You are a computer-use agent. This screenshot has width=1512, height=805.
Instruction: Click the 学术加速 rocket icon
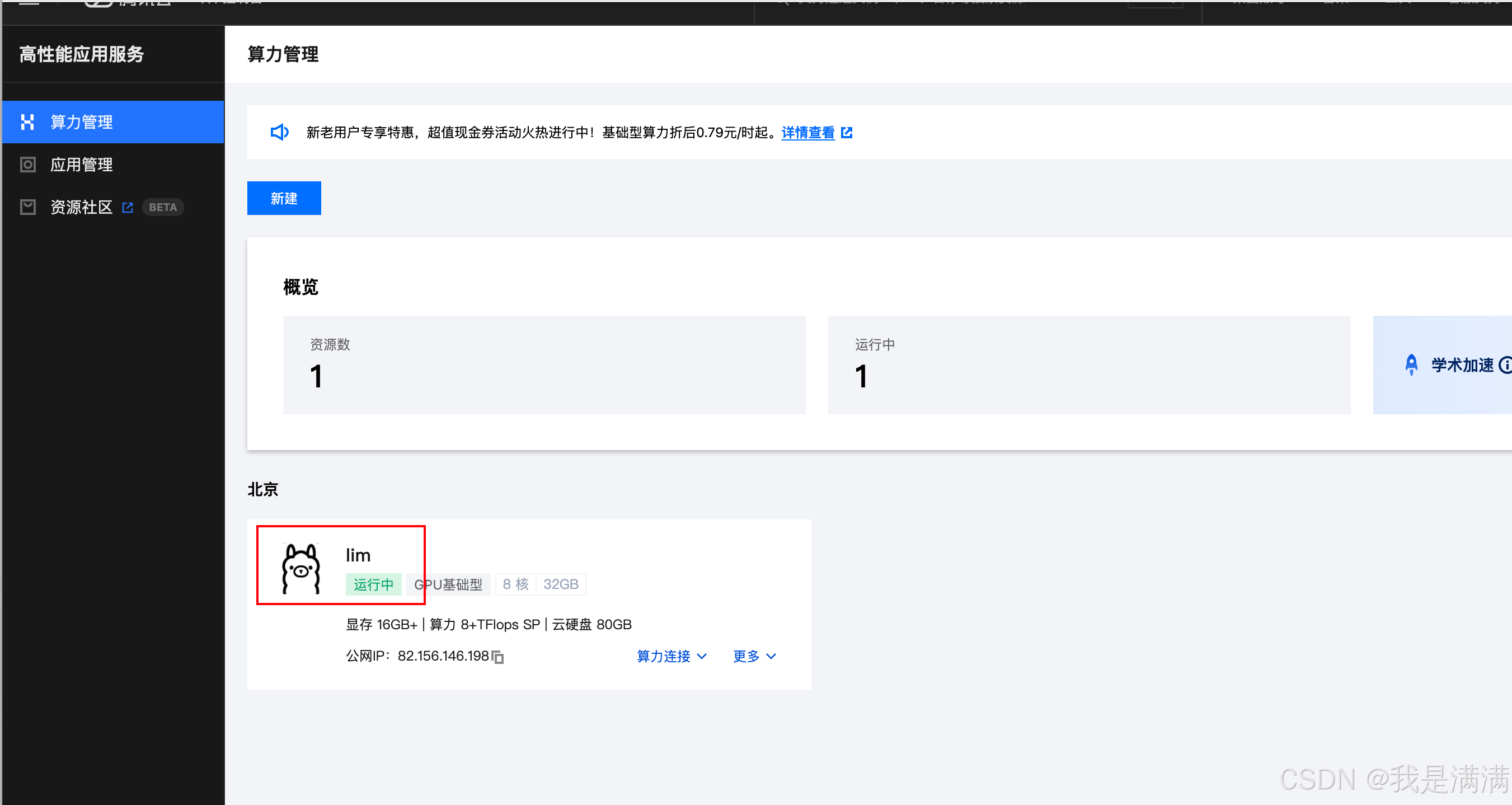pos(1411,364)
